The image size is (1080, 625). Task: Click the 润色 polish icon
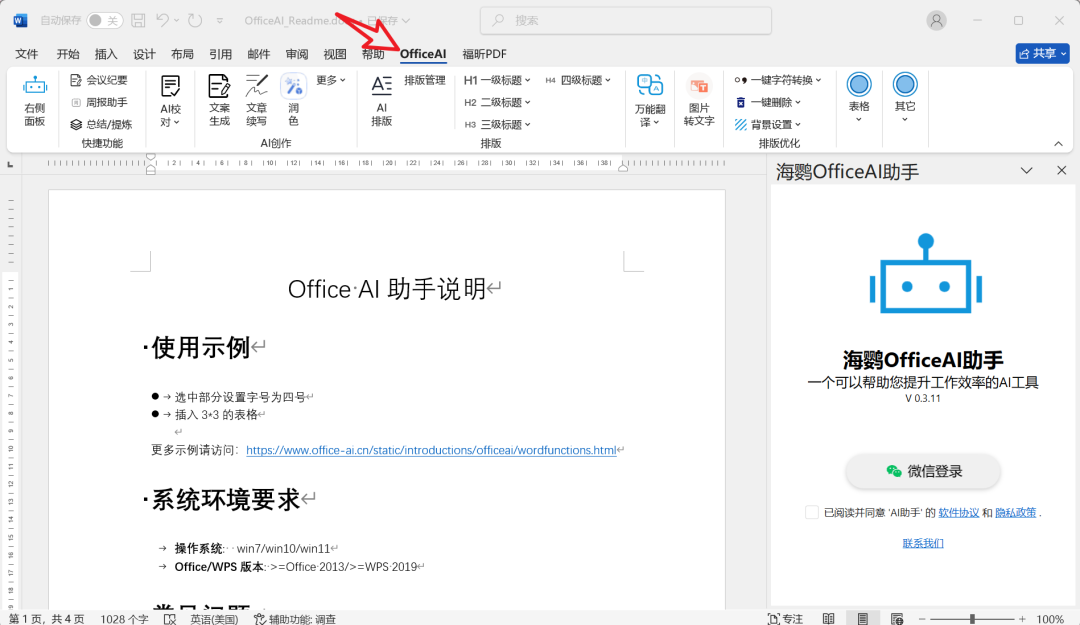293,101
